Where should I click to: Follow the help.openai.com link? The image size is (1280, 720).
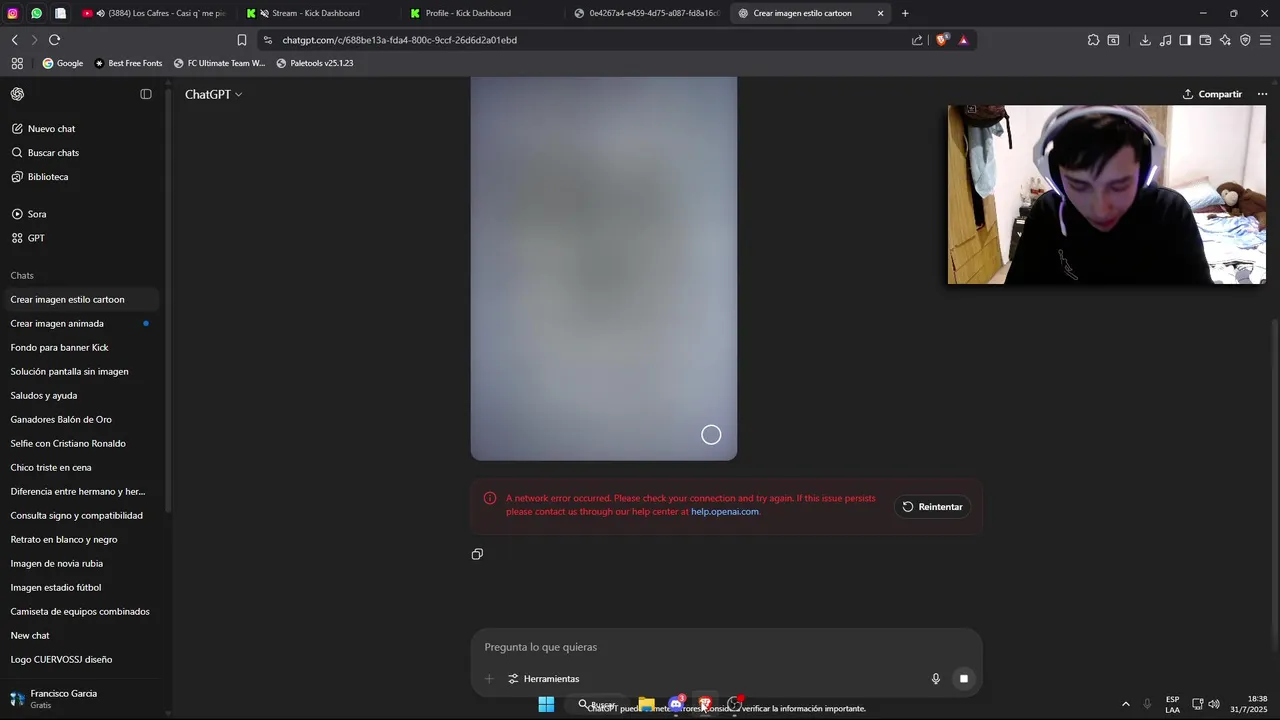pos(725,512)
